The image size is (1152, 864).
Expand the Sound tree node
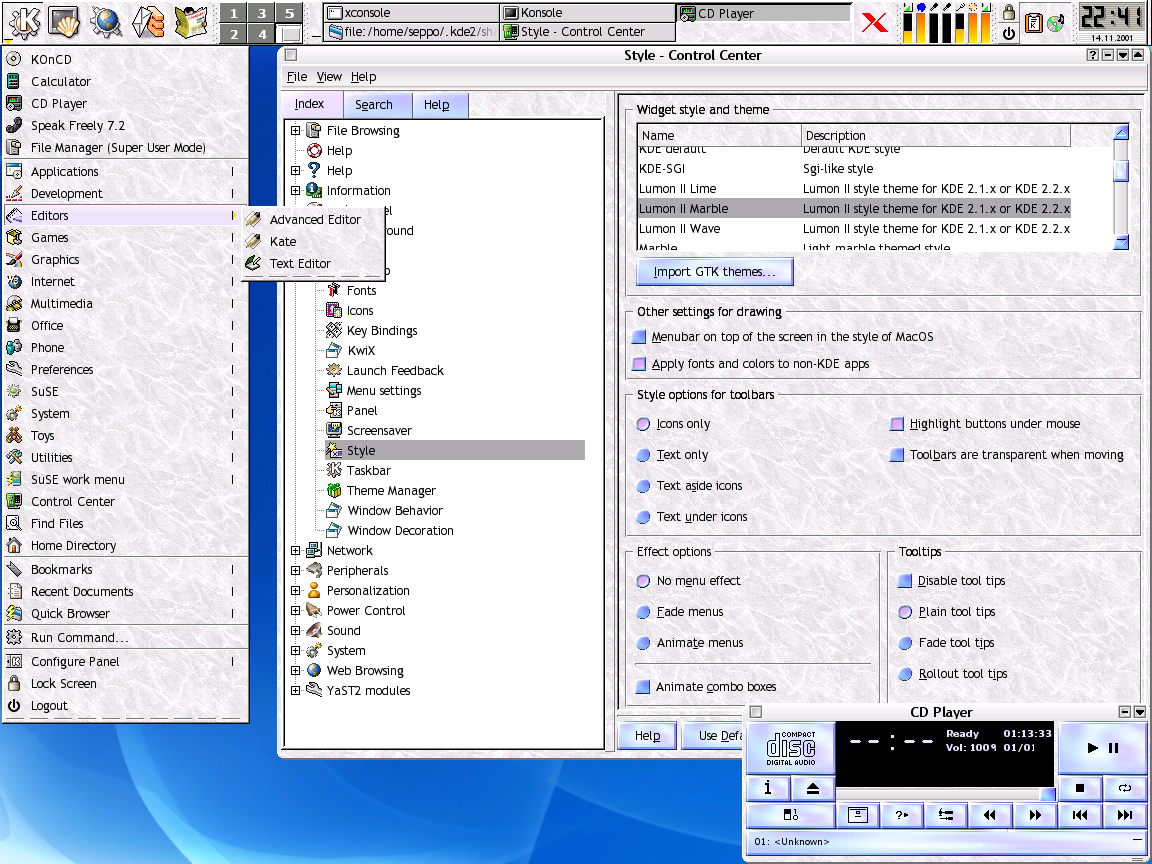click(295, 630)
